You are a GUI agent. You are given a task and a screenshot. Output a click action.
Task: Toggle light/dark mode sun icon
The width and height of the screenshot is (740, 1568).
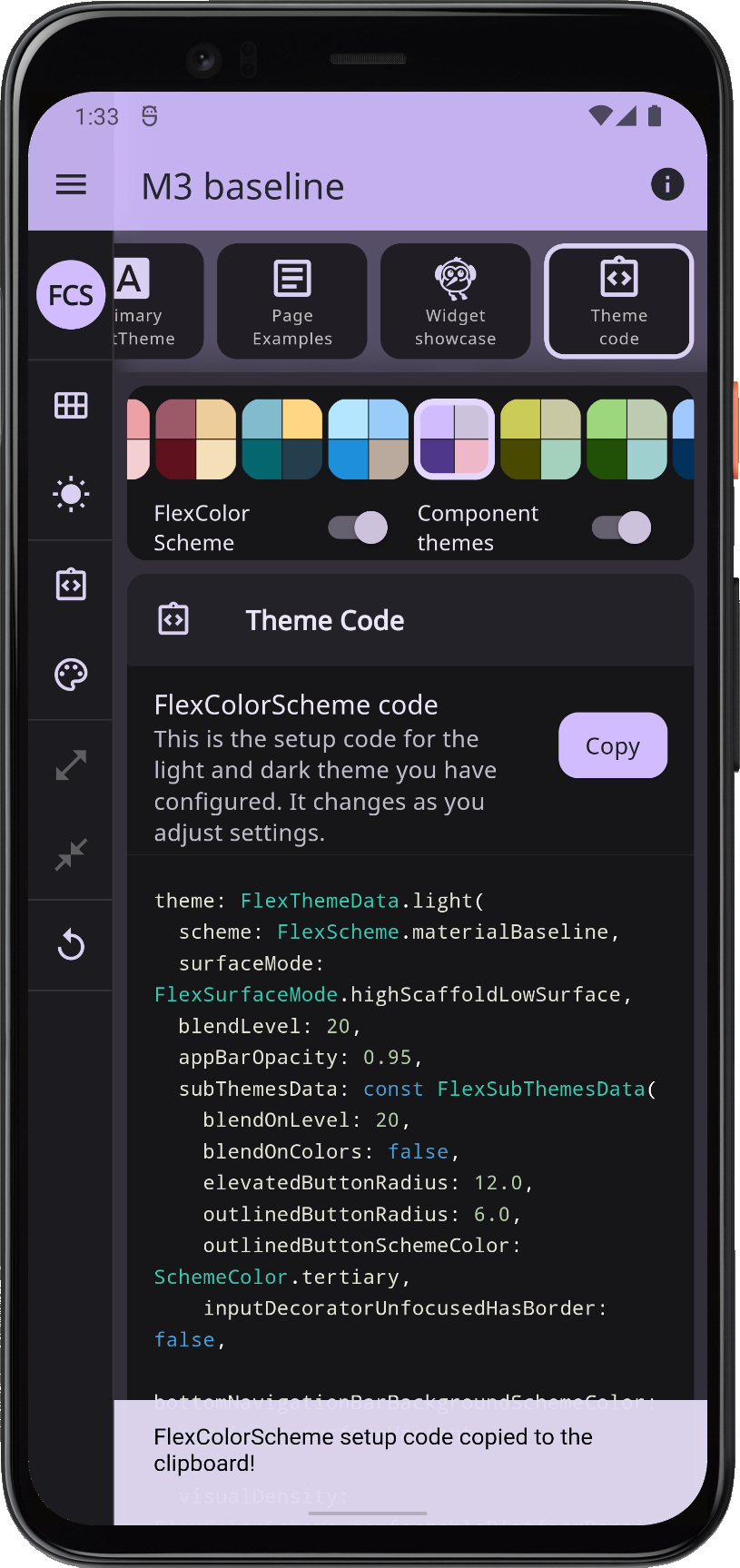click(71, 495)
